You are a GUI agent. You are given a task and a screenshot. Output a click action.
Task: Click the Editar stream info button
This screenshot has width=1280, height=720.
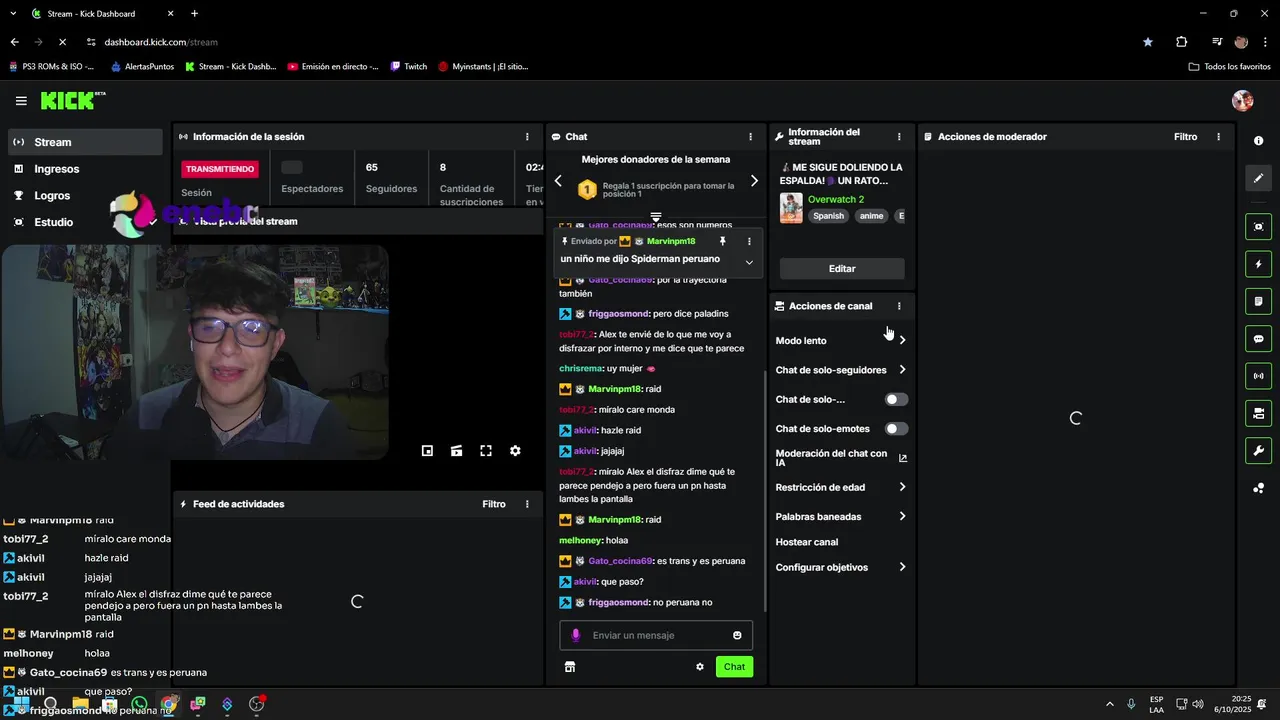(x=842, y=268)
